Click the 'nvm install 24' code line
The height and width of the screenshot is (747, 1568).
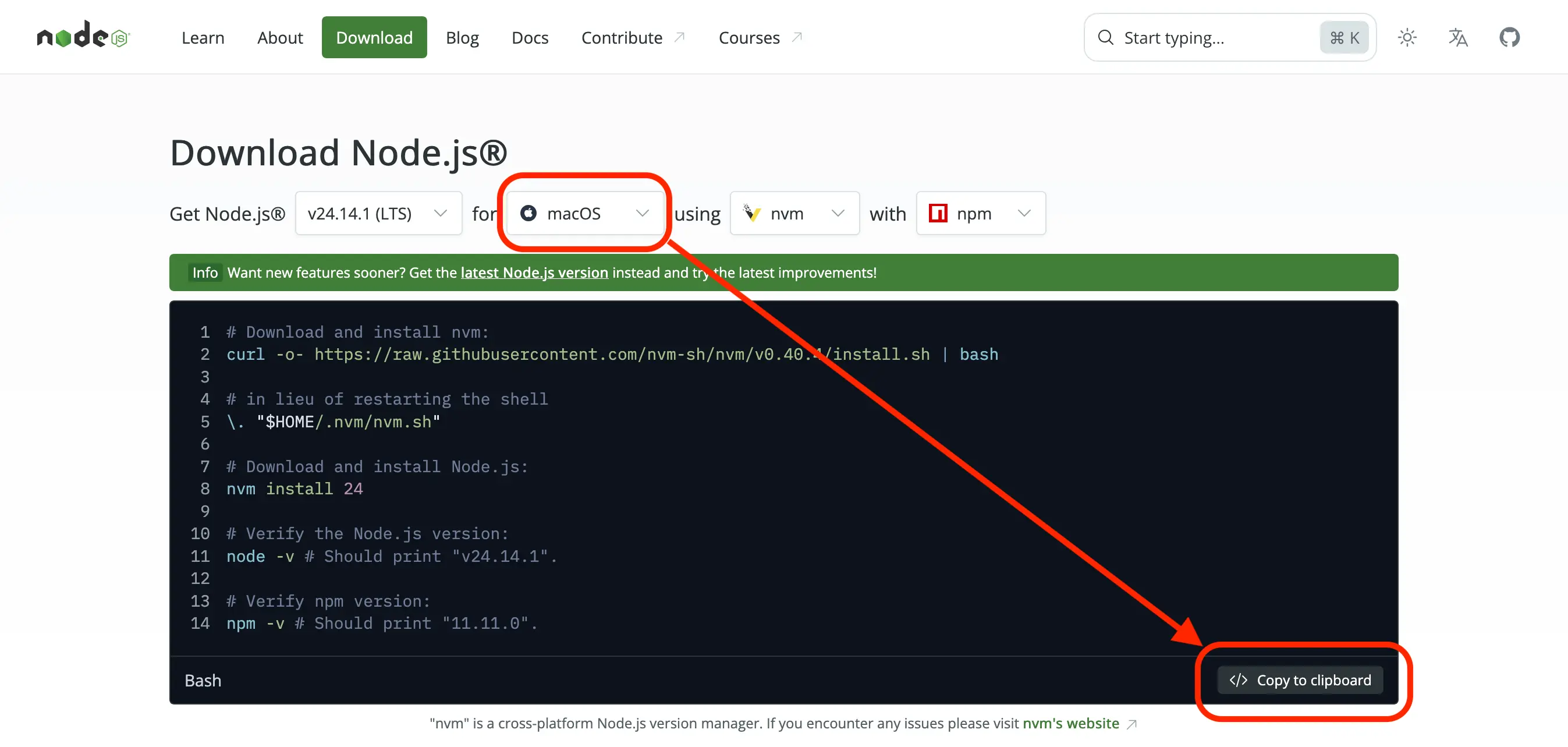(x=295, y=489)
